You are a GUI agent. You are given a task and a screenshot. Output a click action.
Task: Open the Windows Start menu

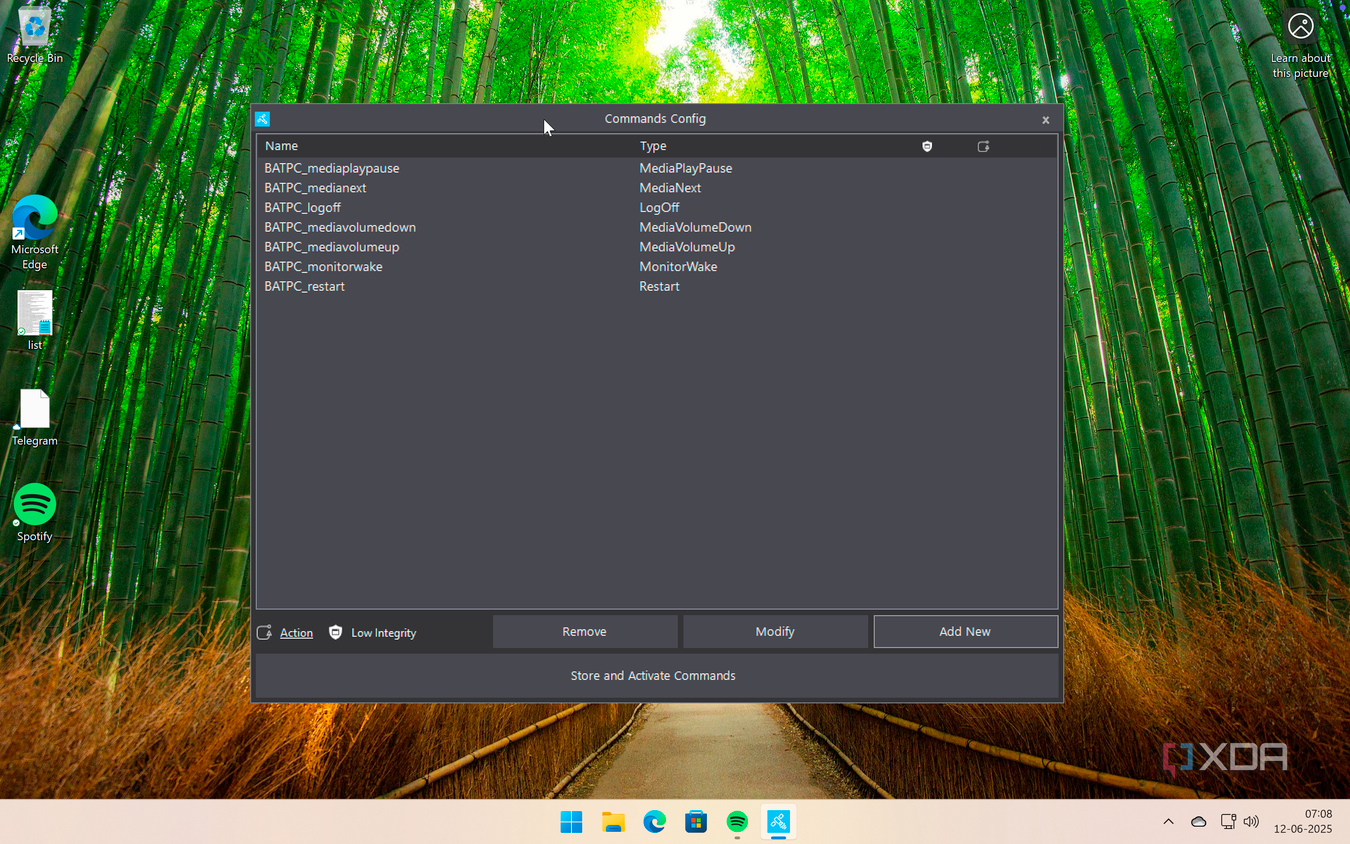pos(572,822)
